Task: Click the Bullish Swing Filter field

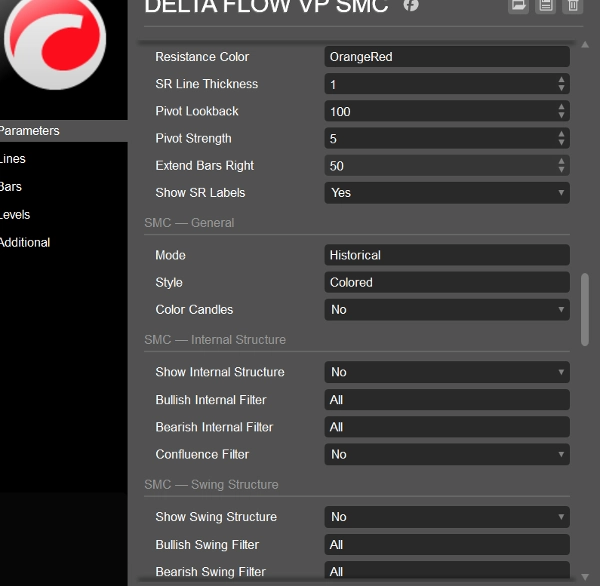Action: coord(447,545)
